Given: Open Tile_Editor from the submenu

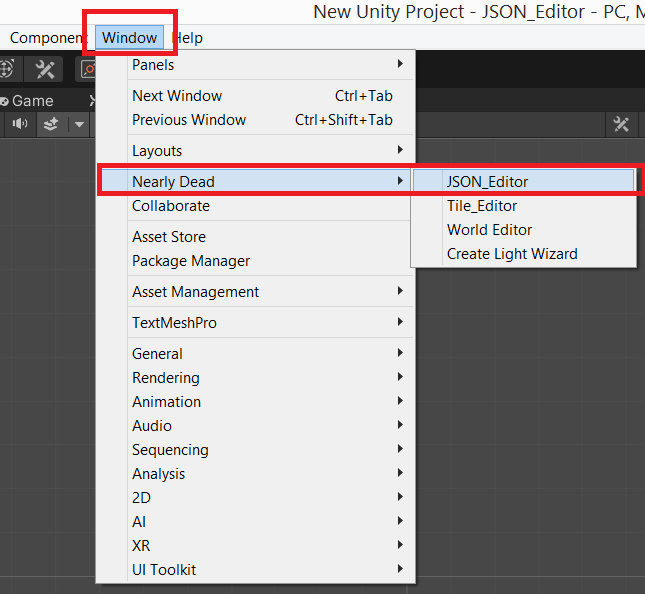Looking at the screenshot, I should tap(482, 206).
